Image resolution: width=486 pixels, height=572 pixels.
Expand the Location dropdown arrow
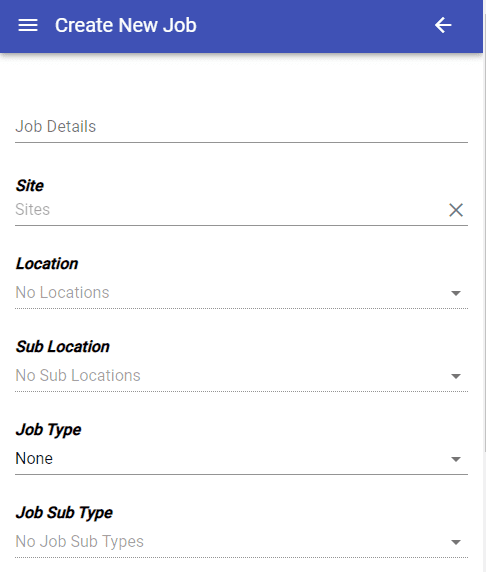point(456,293)
